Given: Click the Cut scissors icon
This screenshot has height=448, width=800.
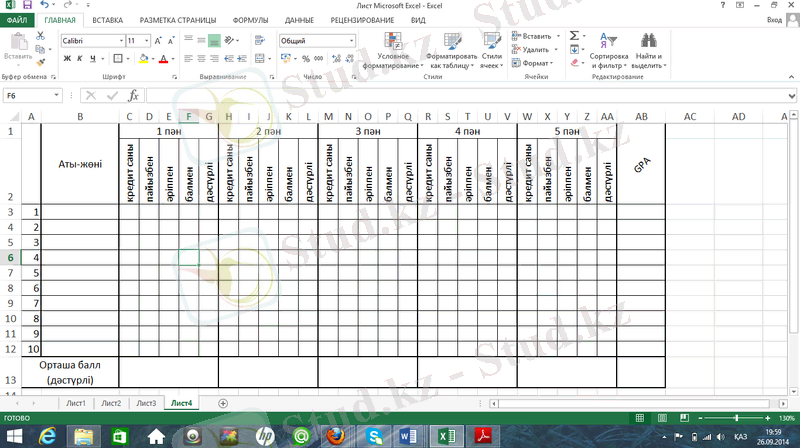Looking at the screenshot, I should point(41,36).
